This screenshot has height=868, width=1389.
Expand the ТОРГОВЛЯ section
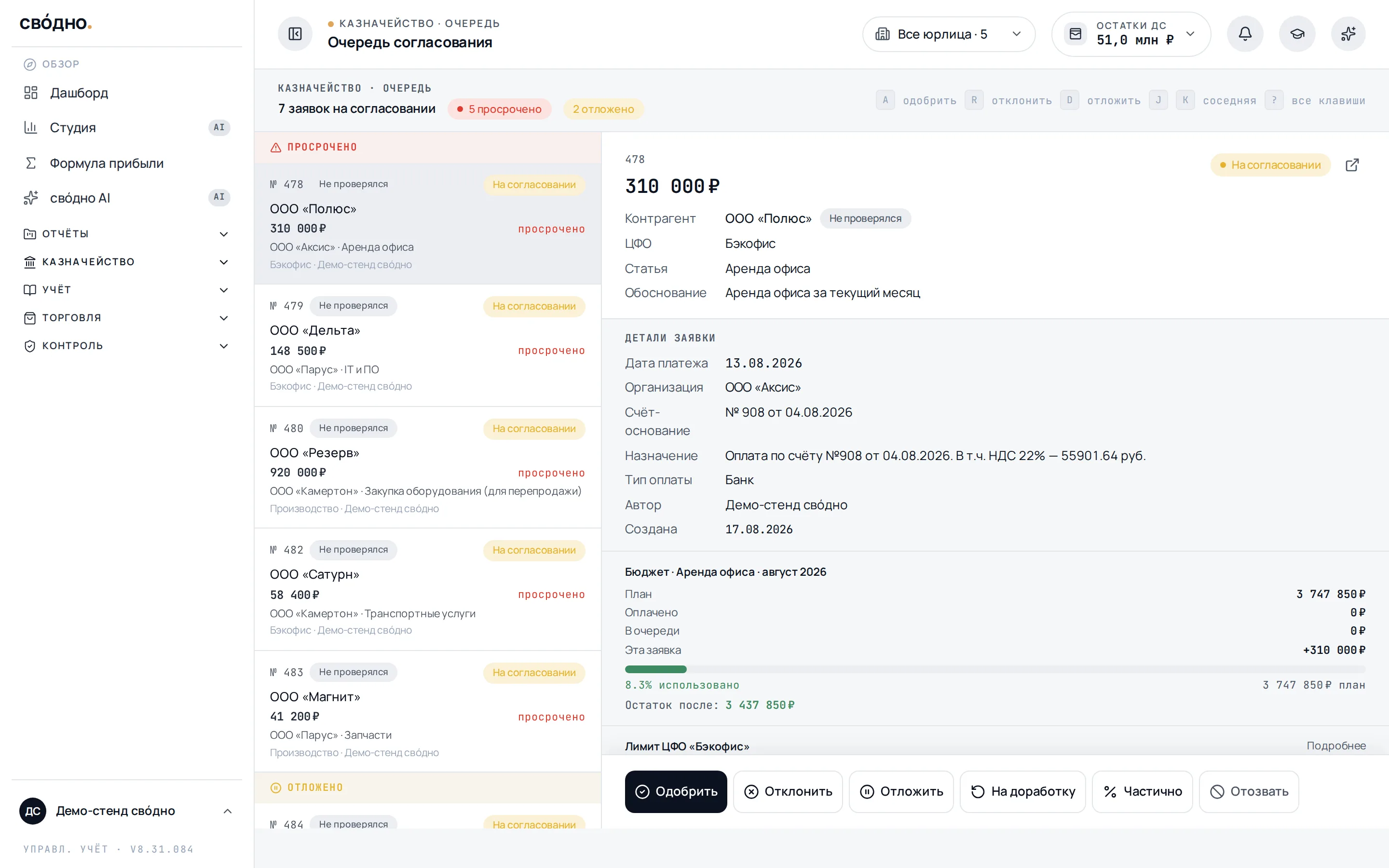pyautogui.click(x=126, y=318)
